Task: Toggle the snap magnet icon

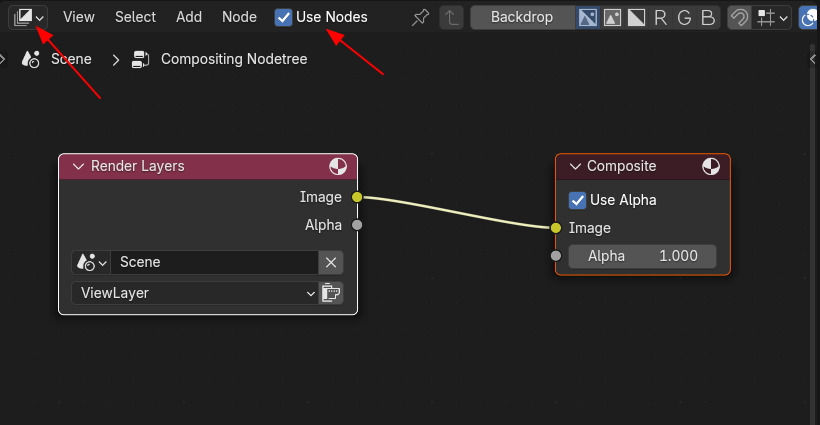Action: click(739, 17)
